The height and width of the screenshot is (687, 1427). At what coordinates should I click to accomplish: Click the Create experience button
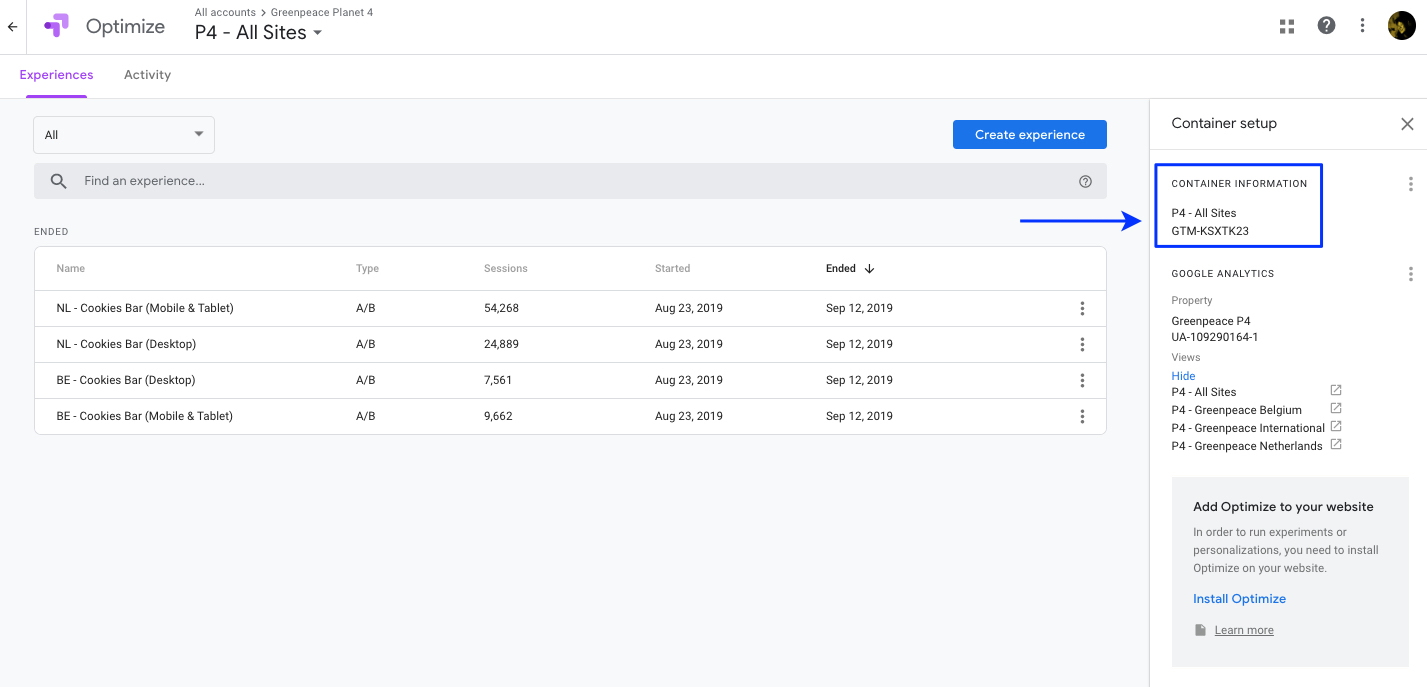click(1030, 135)
